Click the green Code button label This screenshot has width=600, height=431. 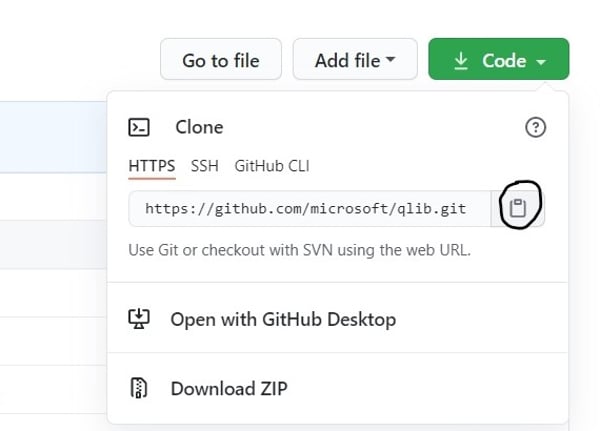503,61
